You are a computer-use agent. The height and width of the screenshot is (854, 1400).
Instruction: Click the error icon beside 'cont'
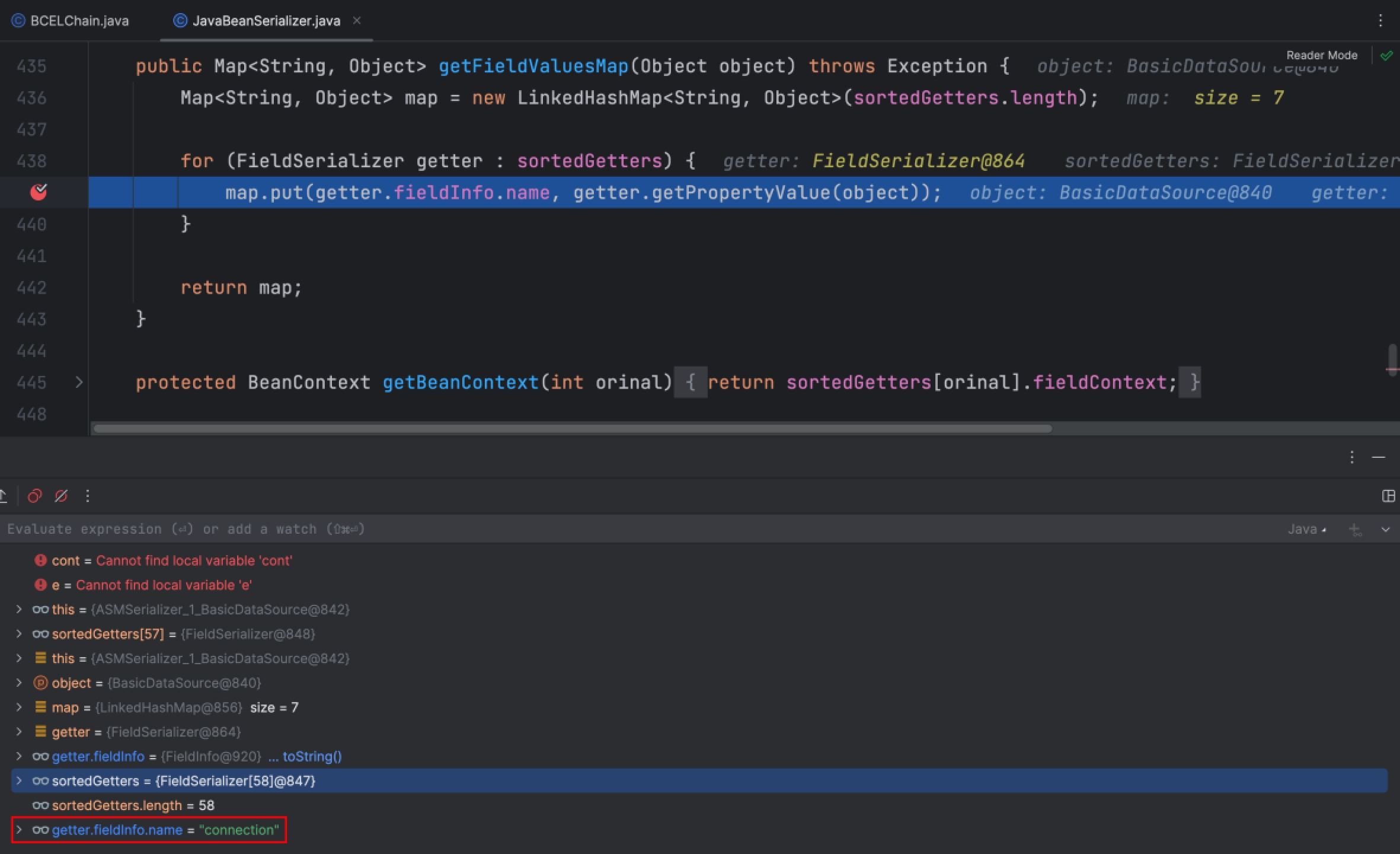coord(40,560)
